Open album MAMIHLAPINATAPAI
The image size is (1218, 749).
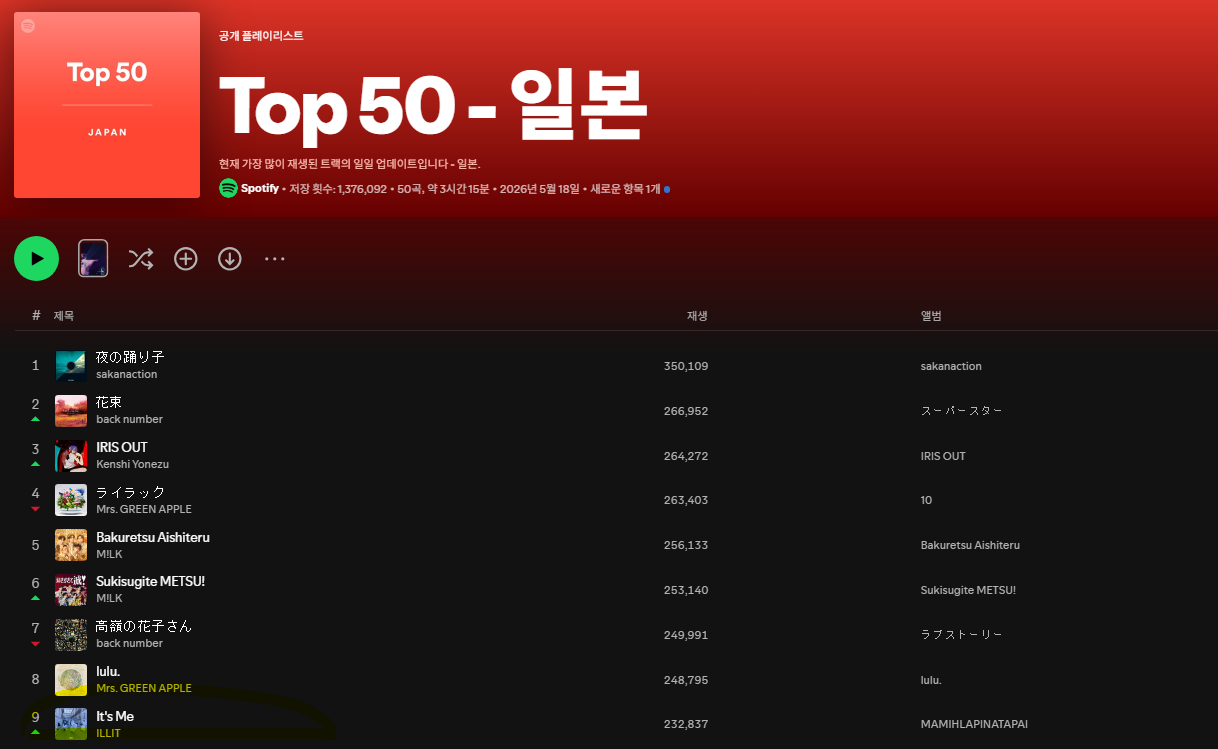[974, 724]
